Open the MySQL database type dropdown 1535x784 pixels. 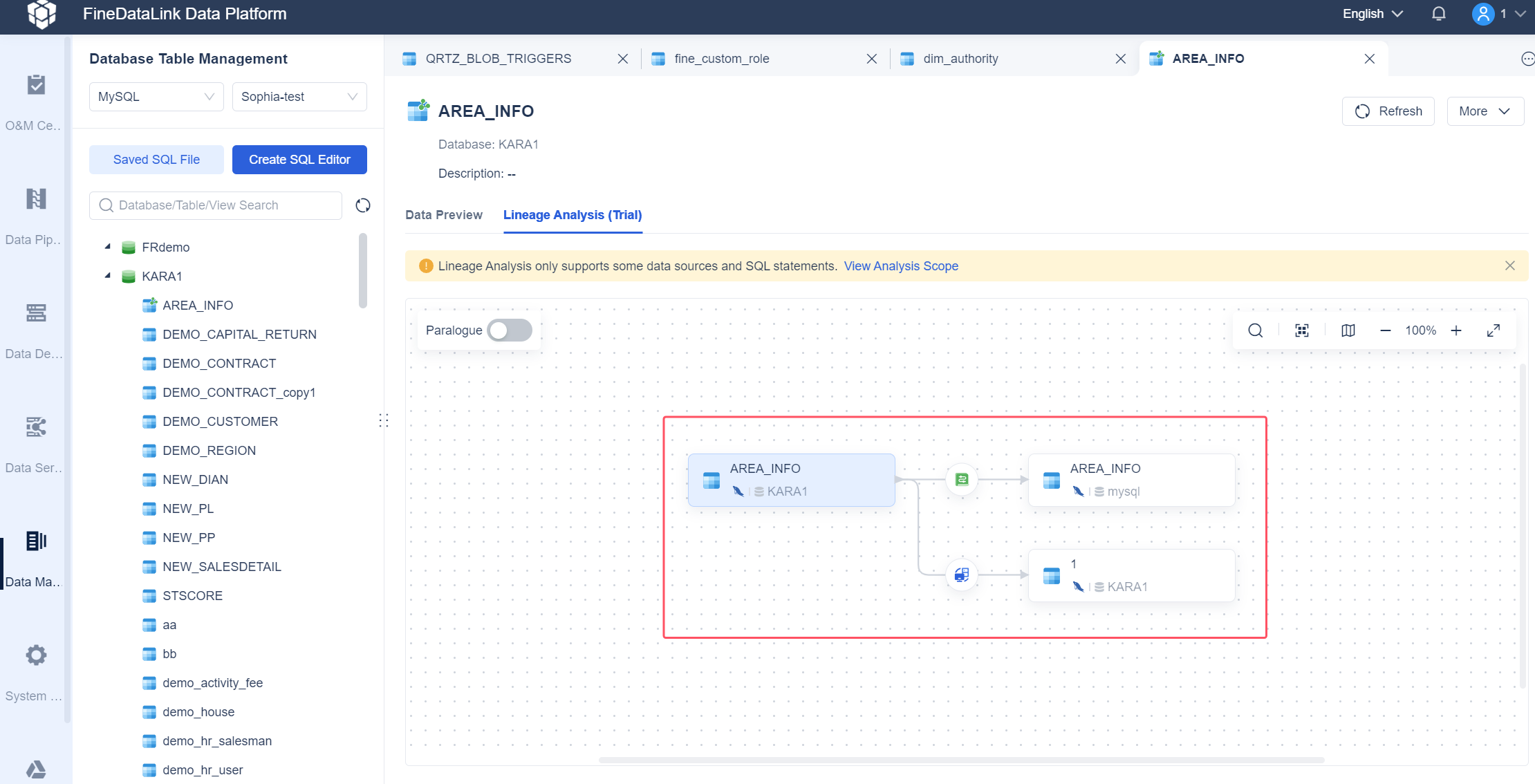pyautogui.click(x=156, y=97)
